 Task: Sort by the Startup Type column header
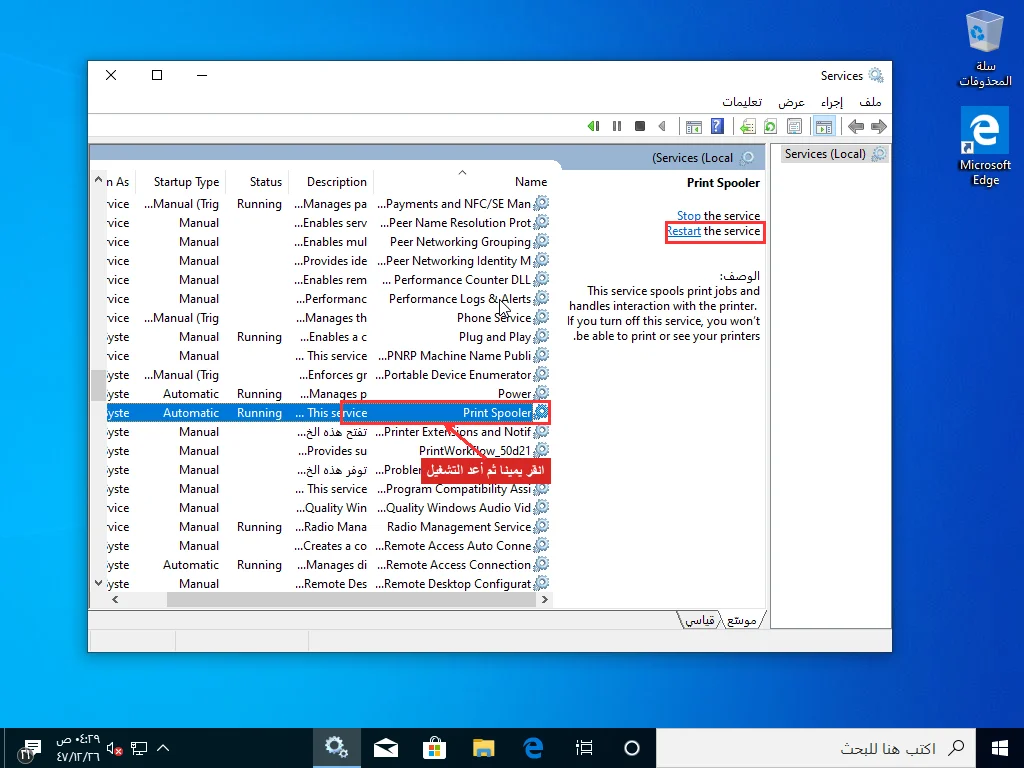click(x=181, y=182)
